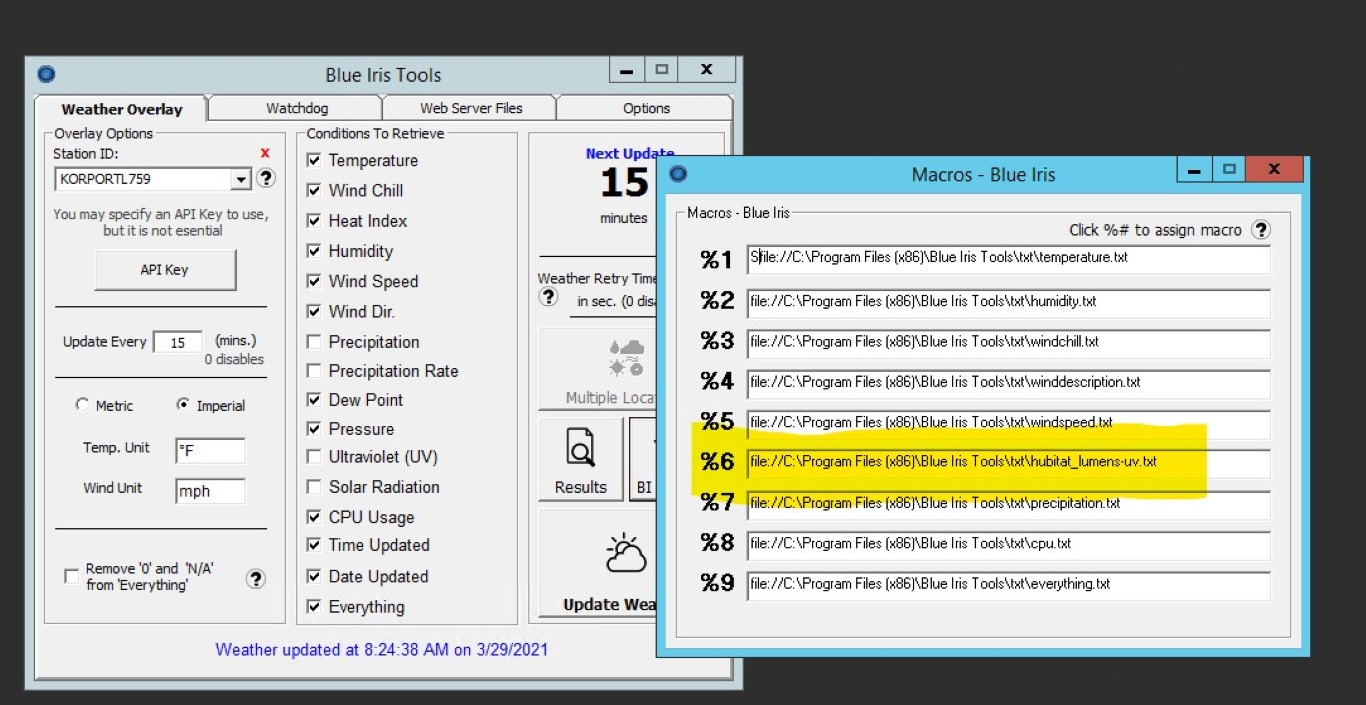Uncheck the Wind Chill condition
Image resolution: width=1366 pixels, height=705 pixels.
point(314,190)
